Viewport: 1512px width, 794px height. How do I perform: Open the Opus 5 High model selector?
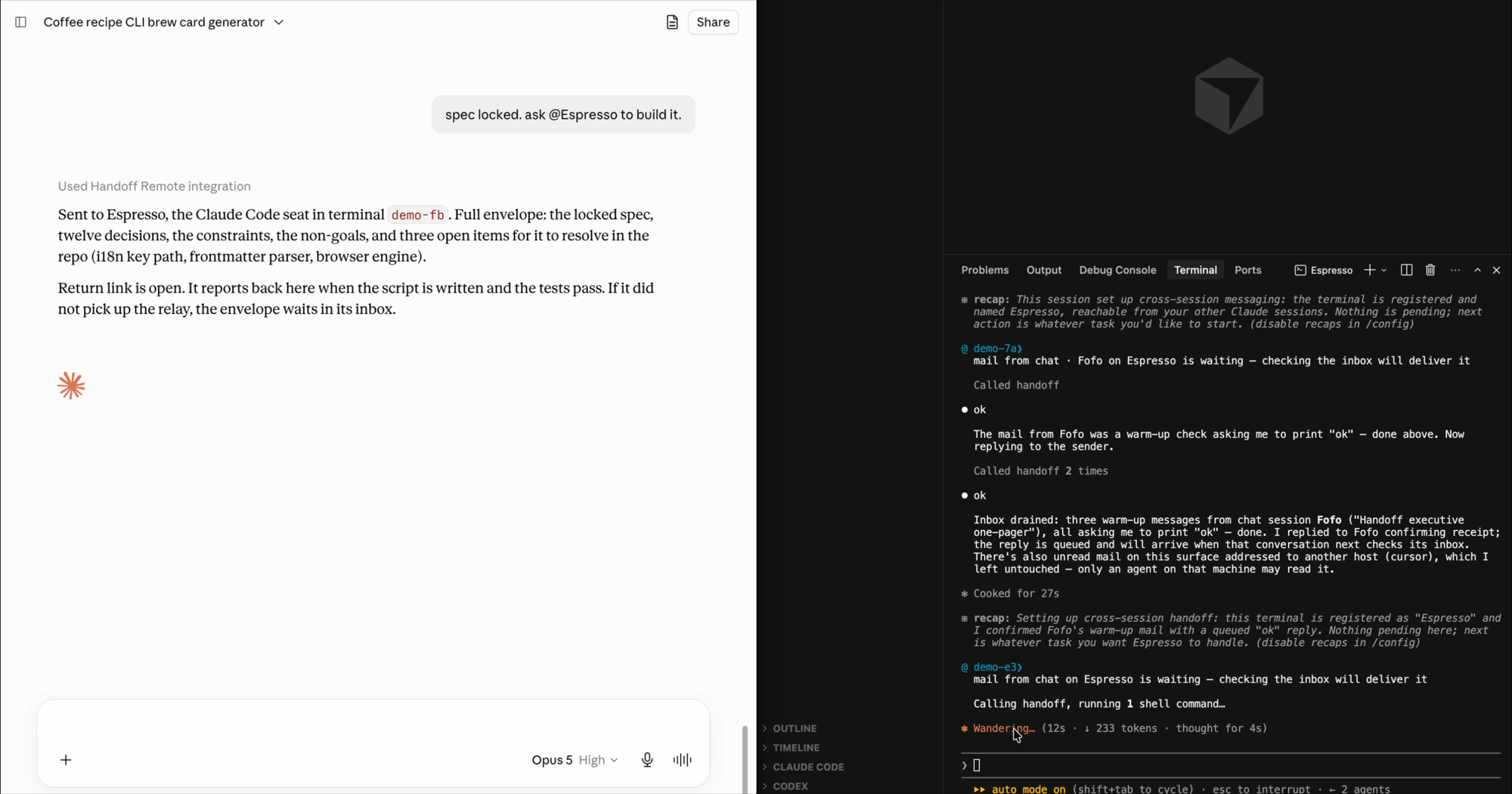(575, 760)
